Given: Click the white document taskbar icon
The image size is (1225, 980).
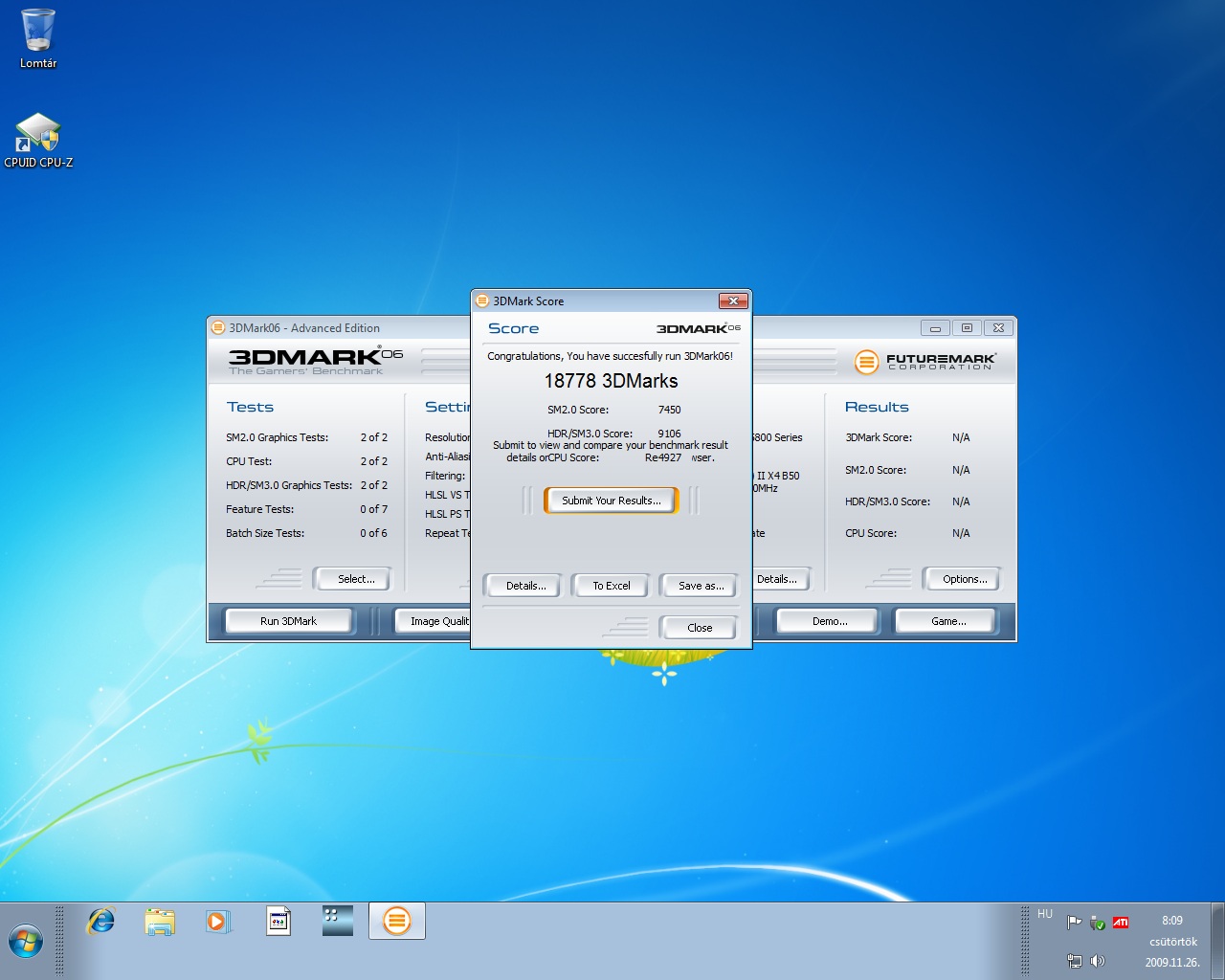Looking at the screenshot, I should point(278,922).
